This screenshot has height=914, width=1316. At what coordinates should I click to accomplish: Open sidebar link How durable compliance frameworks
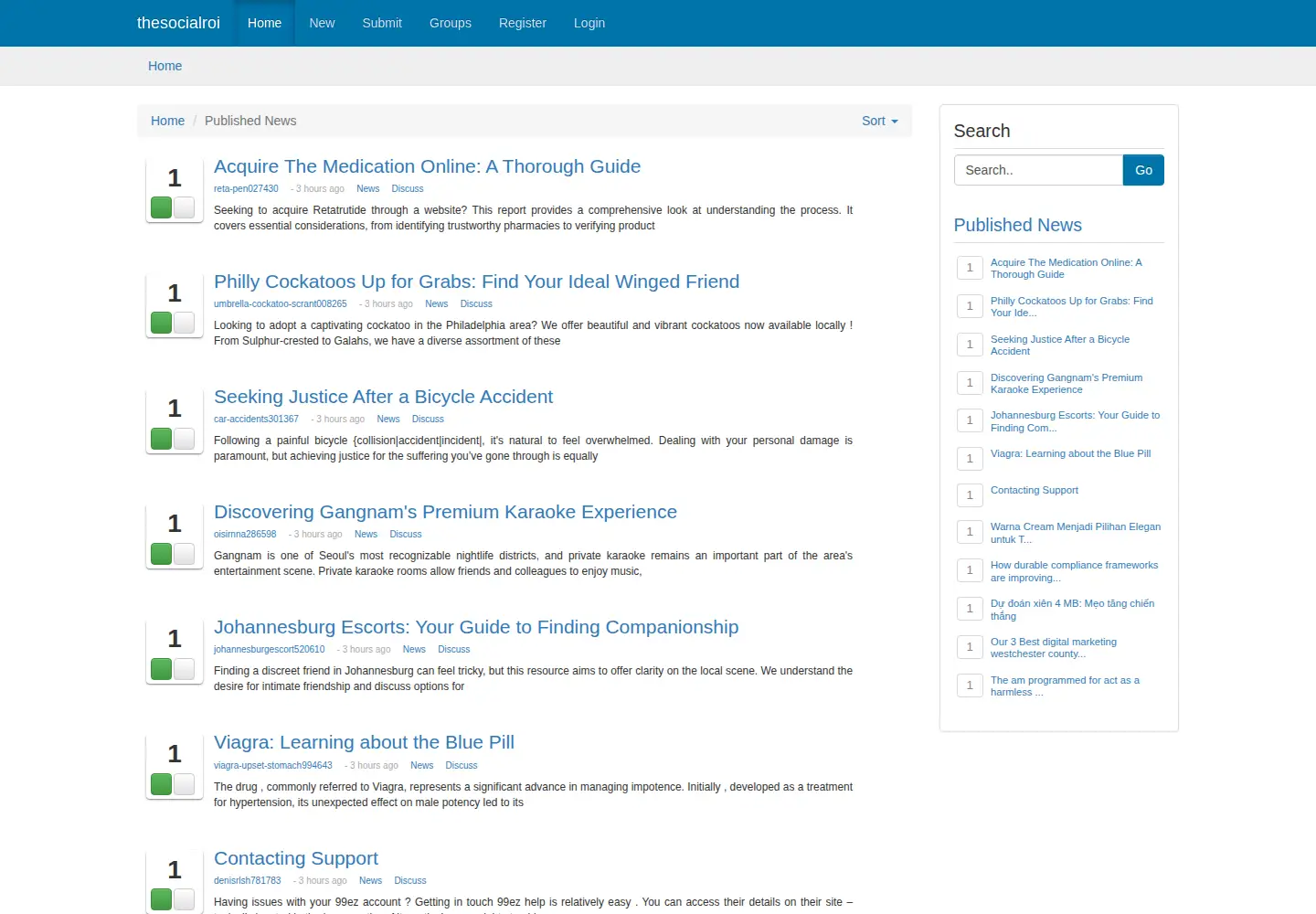[x=1074, y=571]
